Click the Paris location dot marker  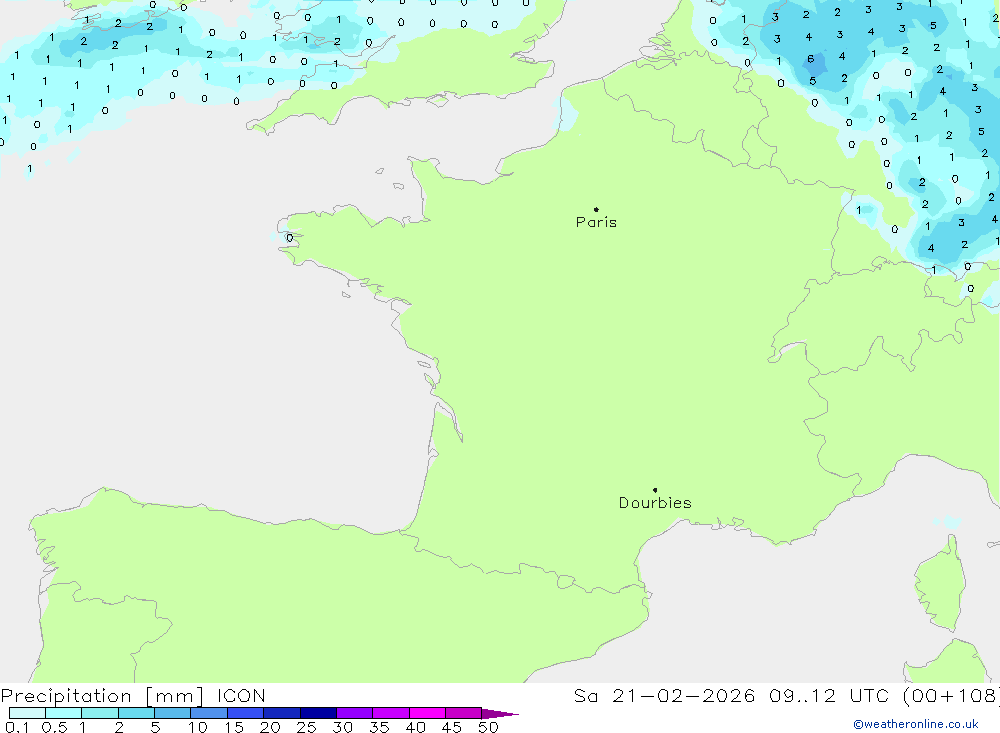pos(596,209)
